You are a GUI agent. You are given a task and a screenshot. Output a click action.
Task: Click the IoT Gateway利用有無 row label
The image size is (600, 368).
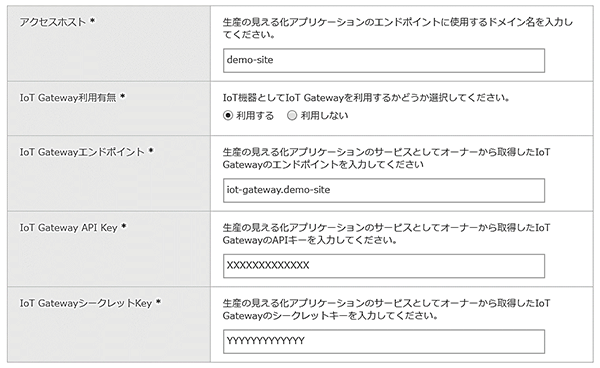click(x=68, y=98)
